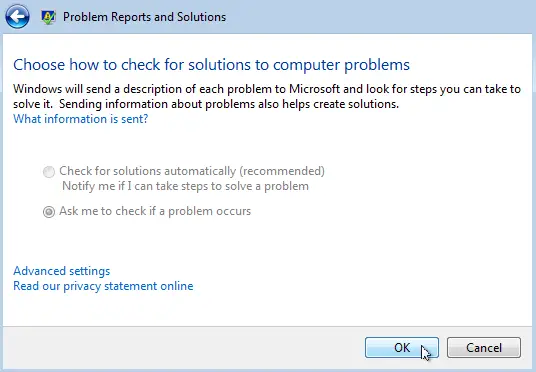The width and height of the screenshot is (536, 372).
Task: Click 'Notify me if I can take steps' text
Action: click(x=185, y=186)
